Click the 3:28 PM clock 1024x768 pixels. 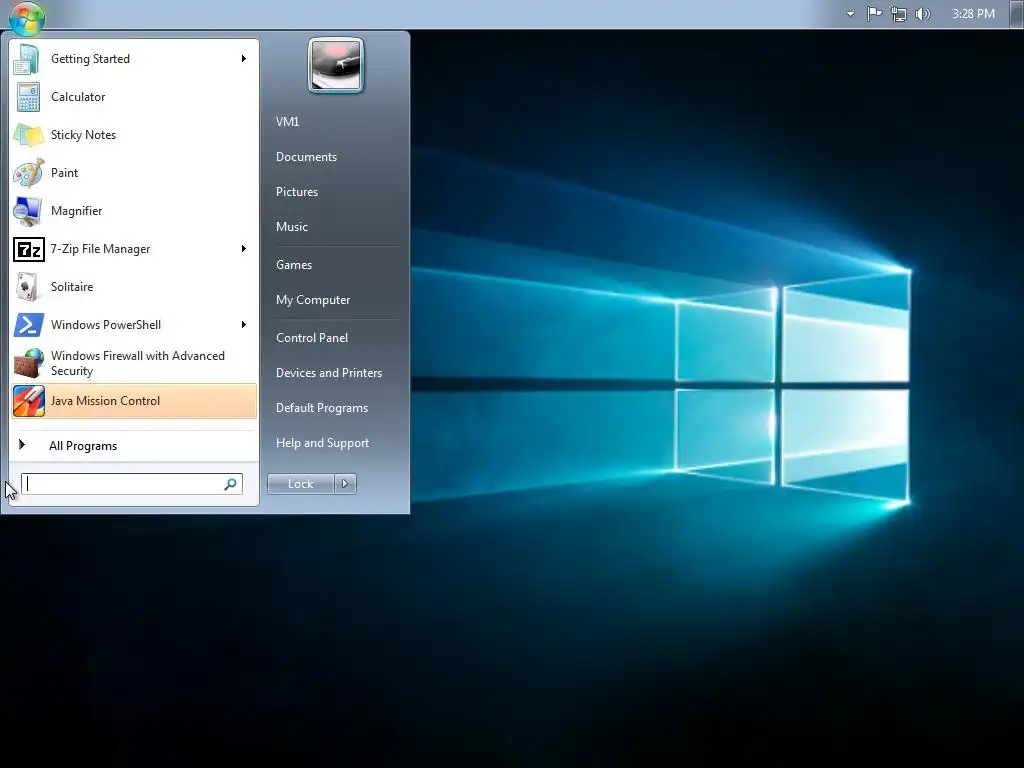[x=973, y=14]
